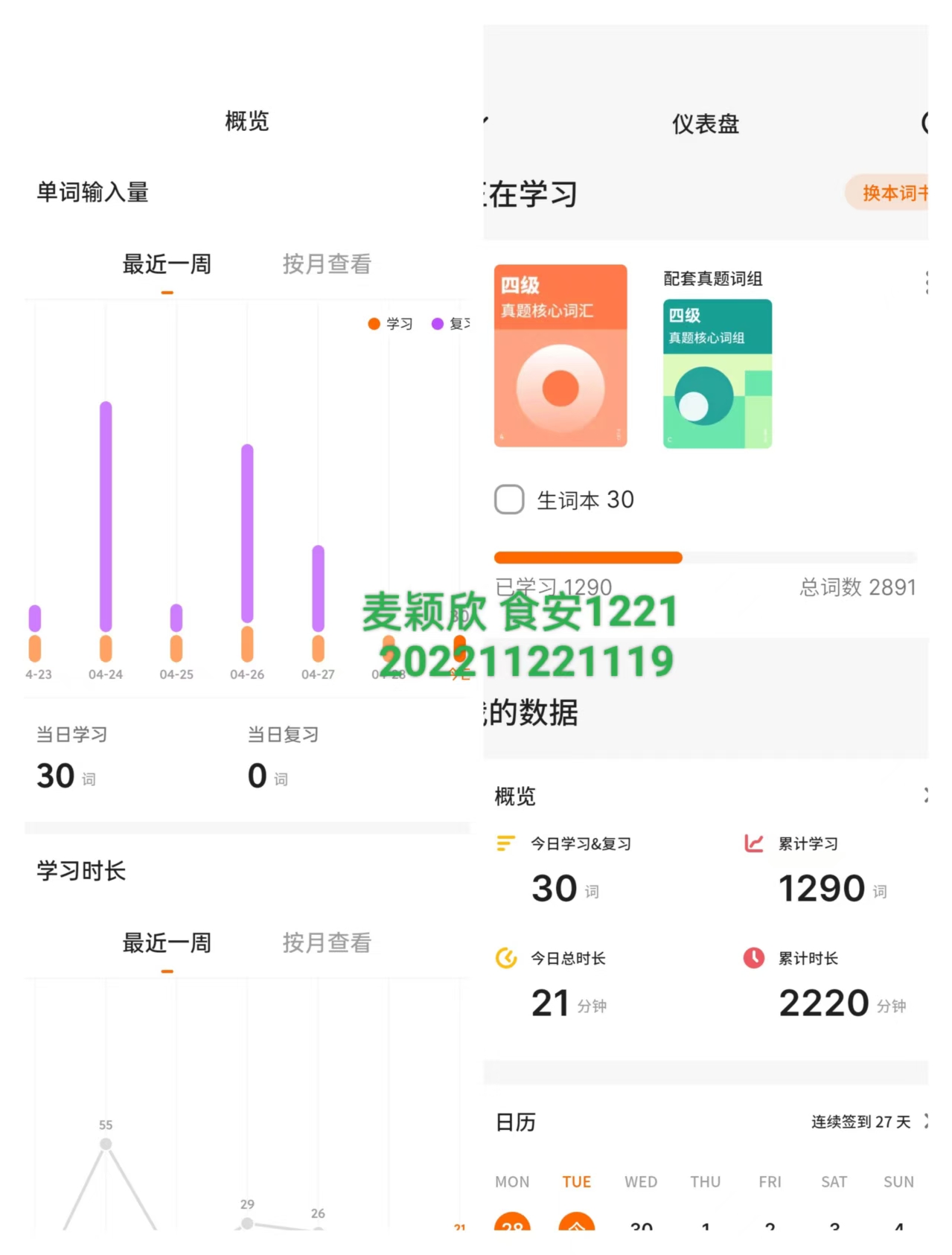Click the 累计学习 red chart icon
This screenshot has height=1255, width=952.
coord(753,843)
